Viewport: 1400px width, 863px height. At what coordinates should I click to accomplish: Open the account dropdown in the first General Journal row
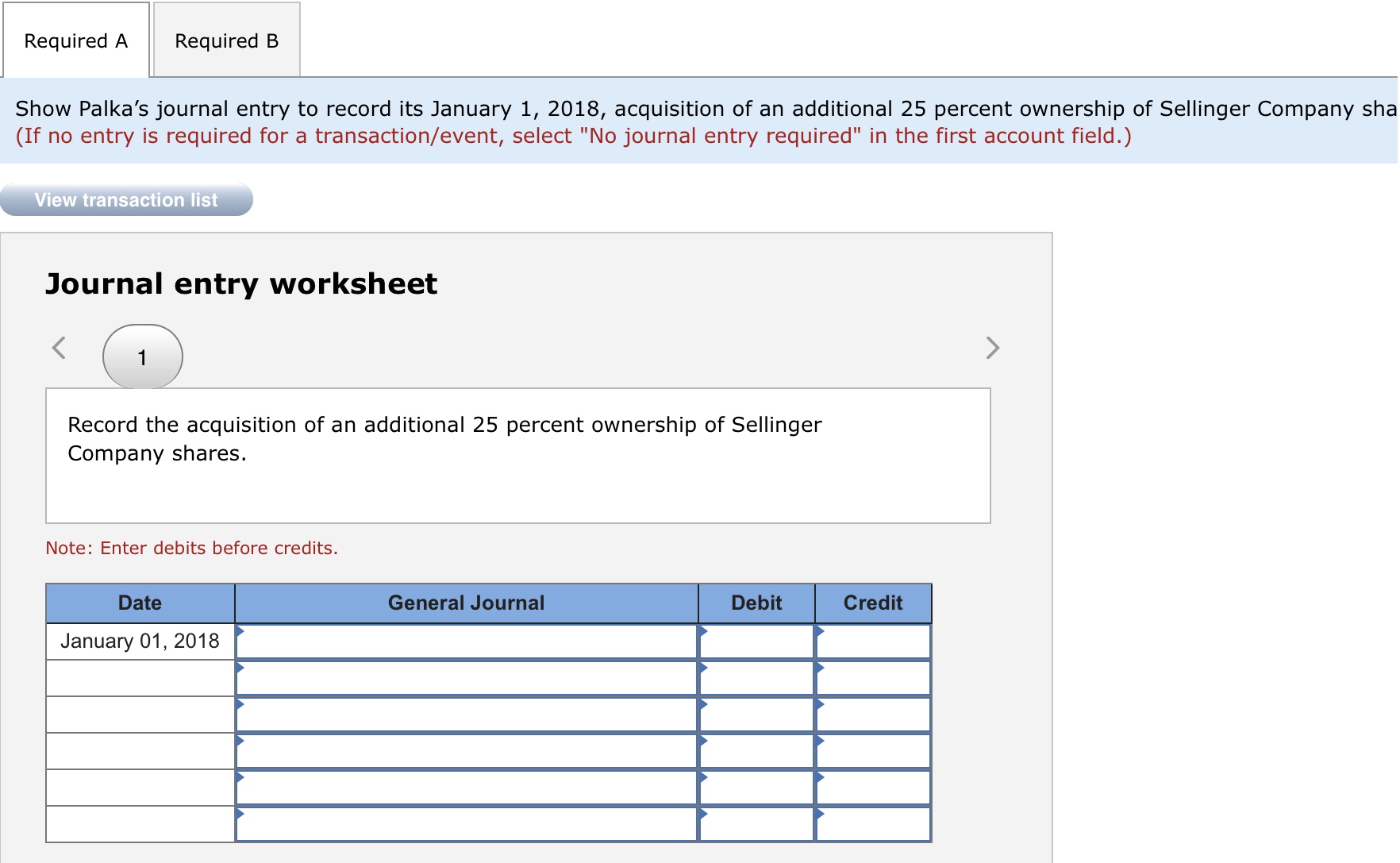tap(240, 633)
